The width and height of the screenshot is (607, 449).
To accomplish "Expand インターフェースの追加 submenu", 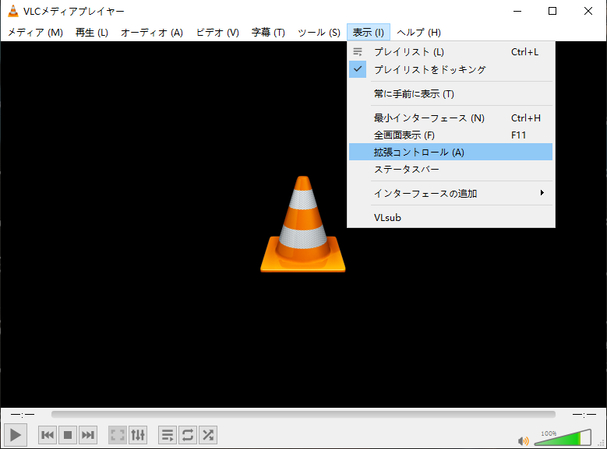I will (451, 193).
